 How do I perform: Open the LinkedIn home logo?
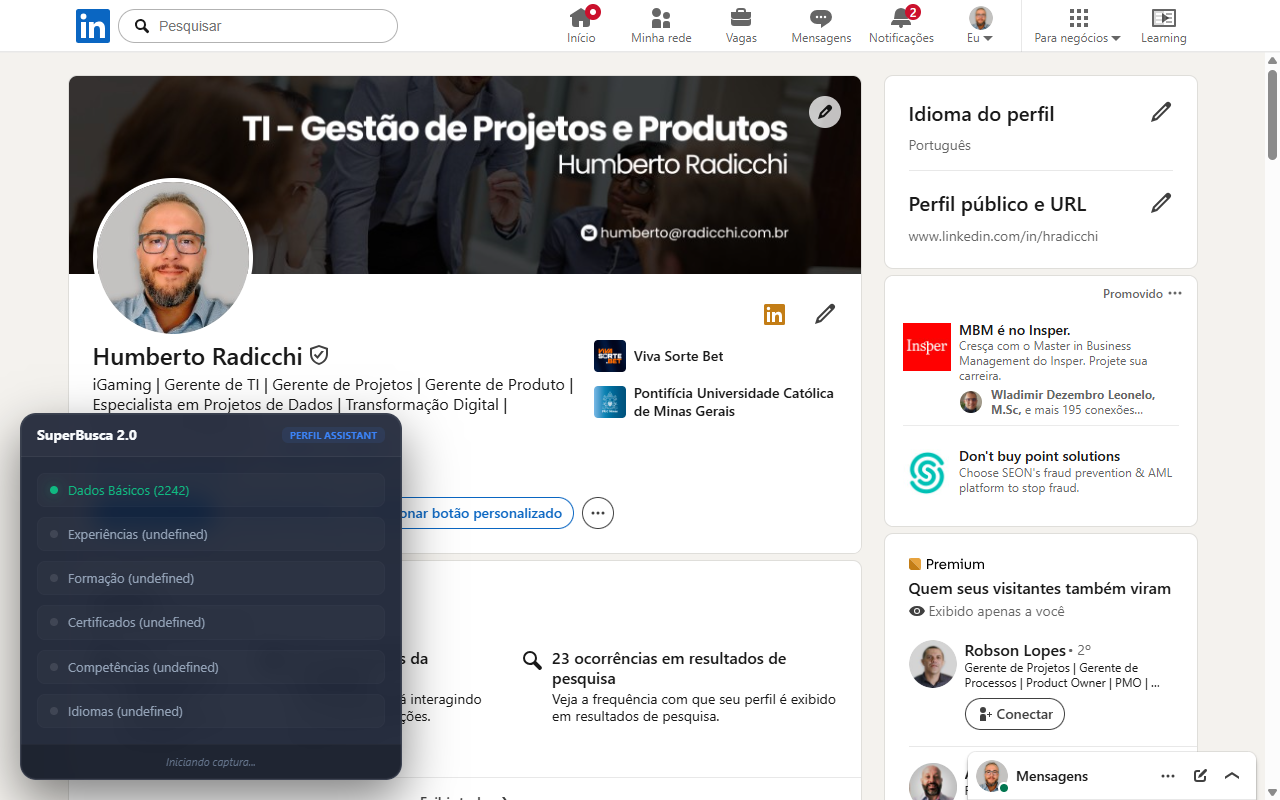coord(92,26)
